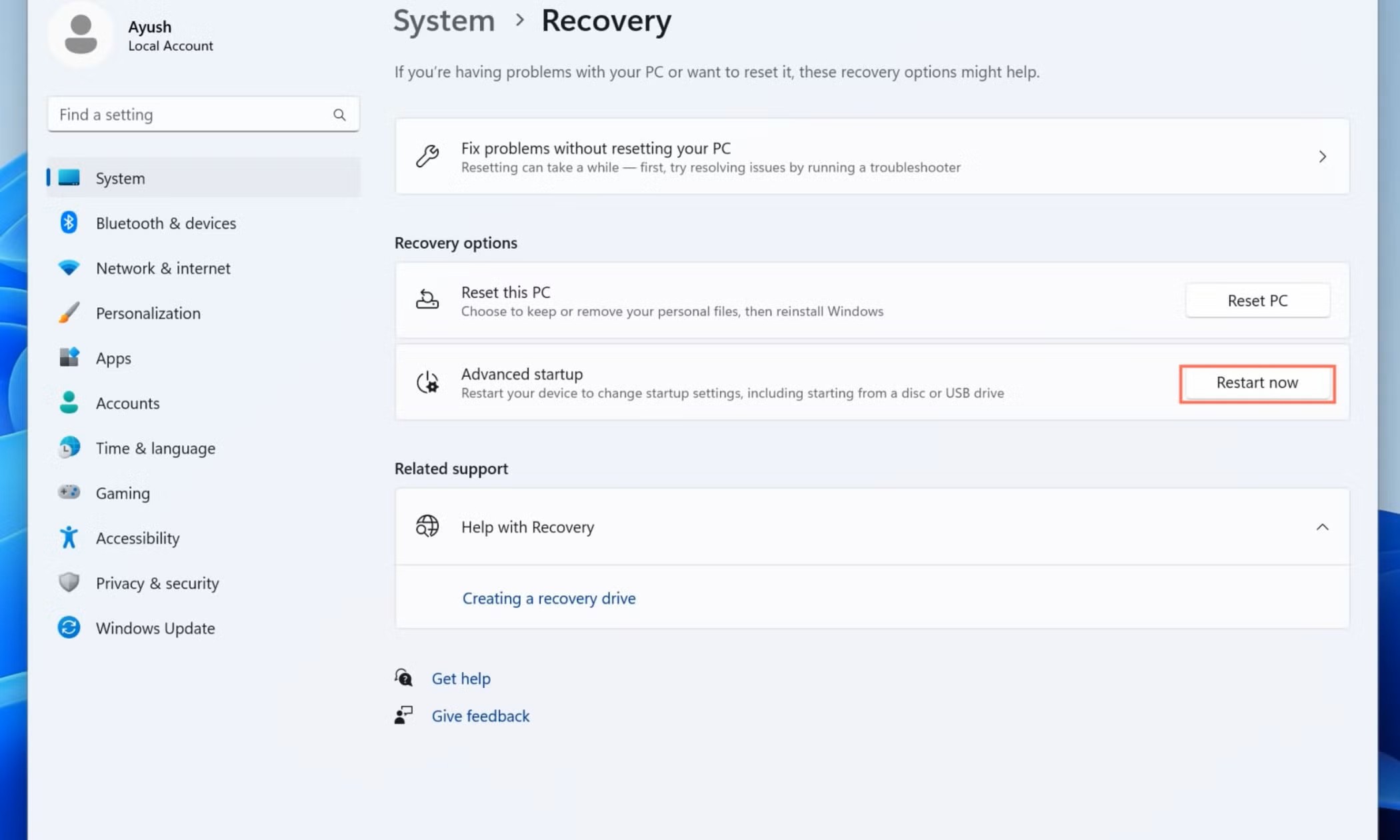1400x840 pixels.
Task: Collapse the Help with Recovery section
Action: pyautogui.click(x=1322, y=527)
